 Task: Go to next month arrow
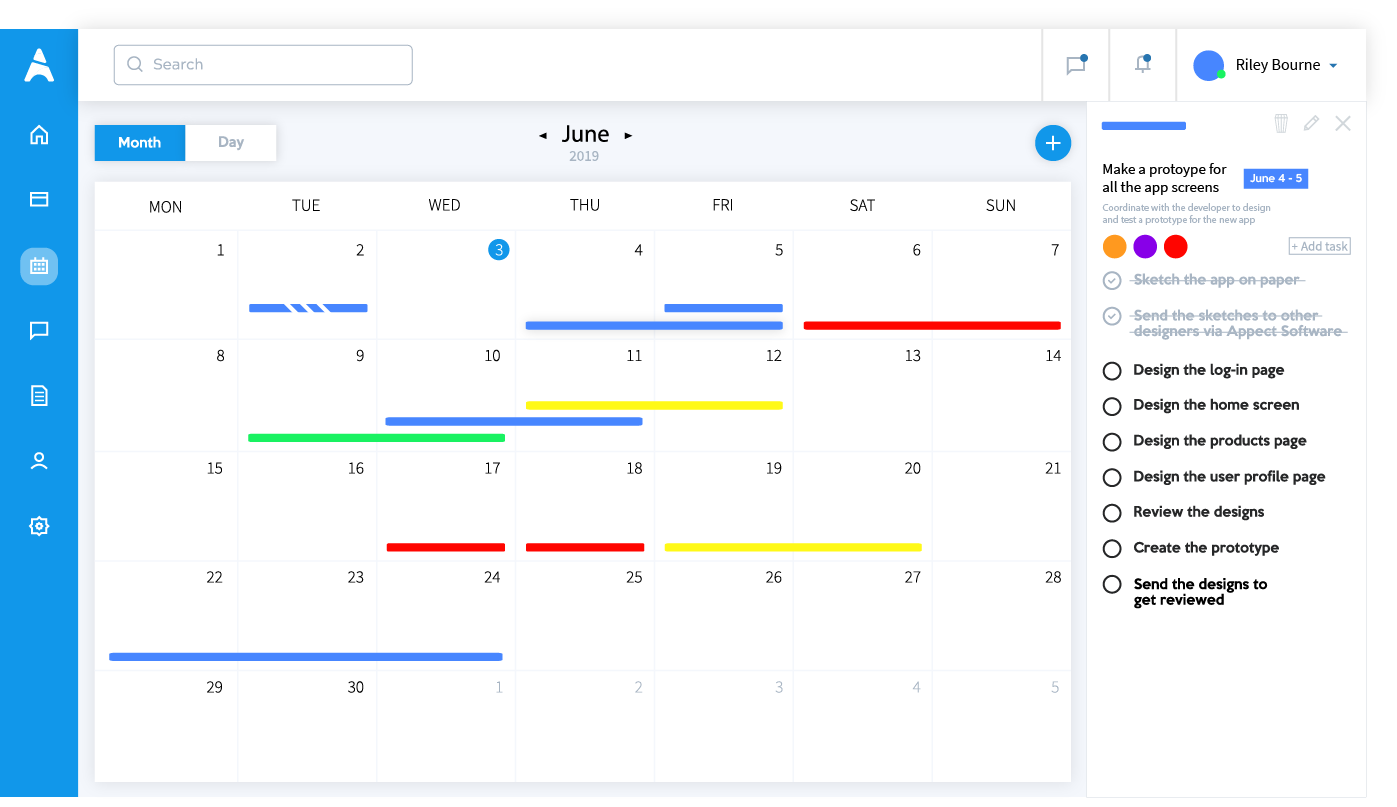pos(628,135)
